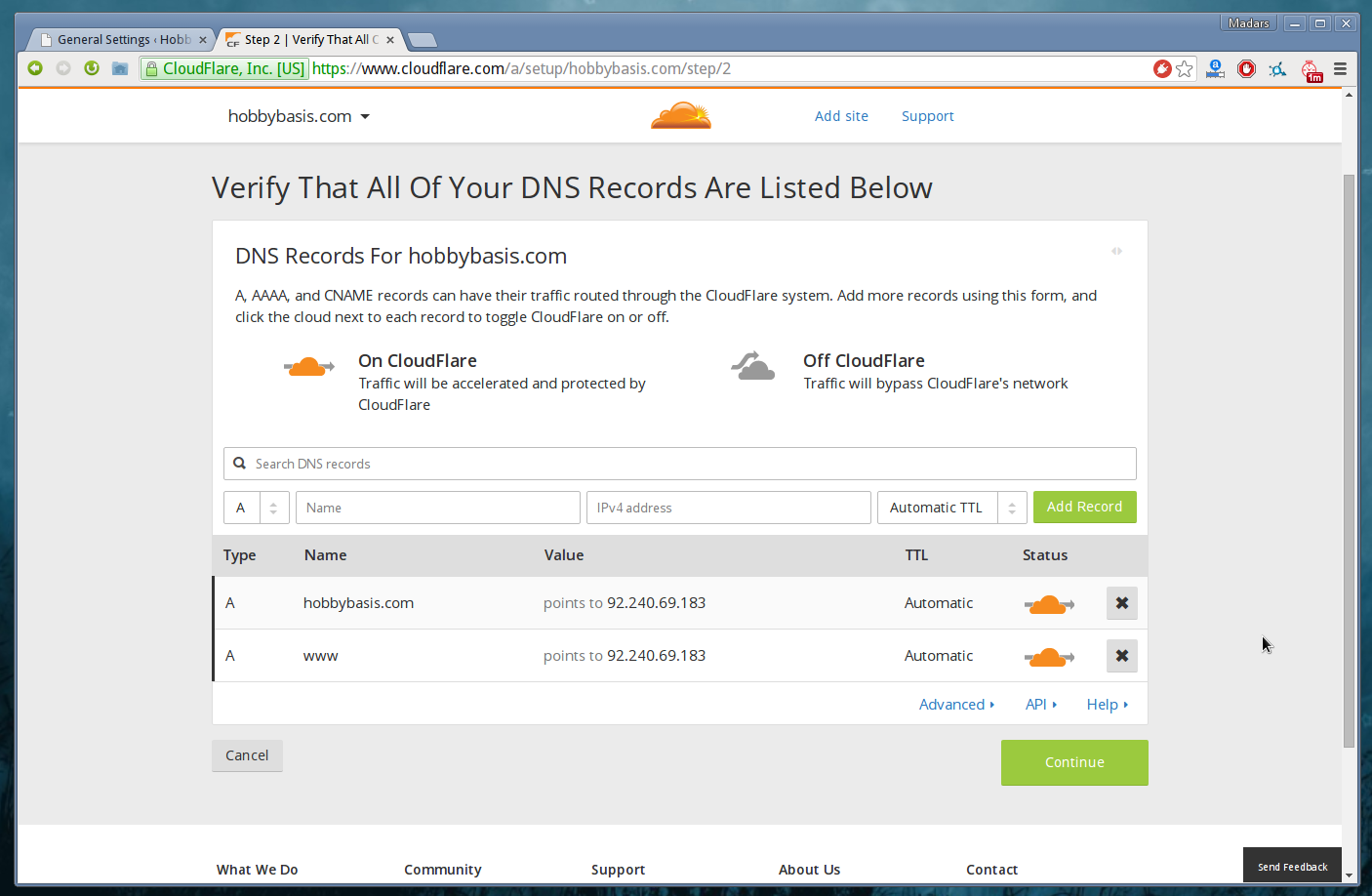The height and width of the screenshot is (896, 1372).
Task: Toggle CloudFlare status for www record
Action: tap(1049, 657)
